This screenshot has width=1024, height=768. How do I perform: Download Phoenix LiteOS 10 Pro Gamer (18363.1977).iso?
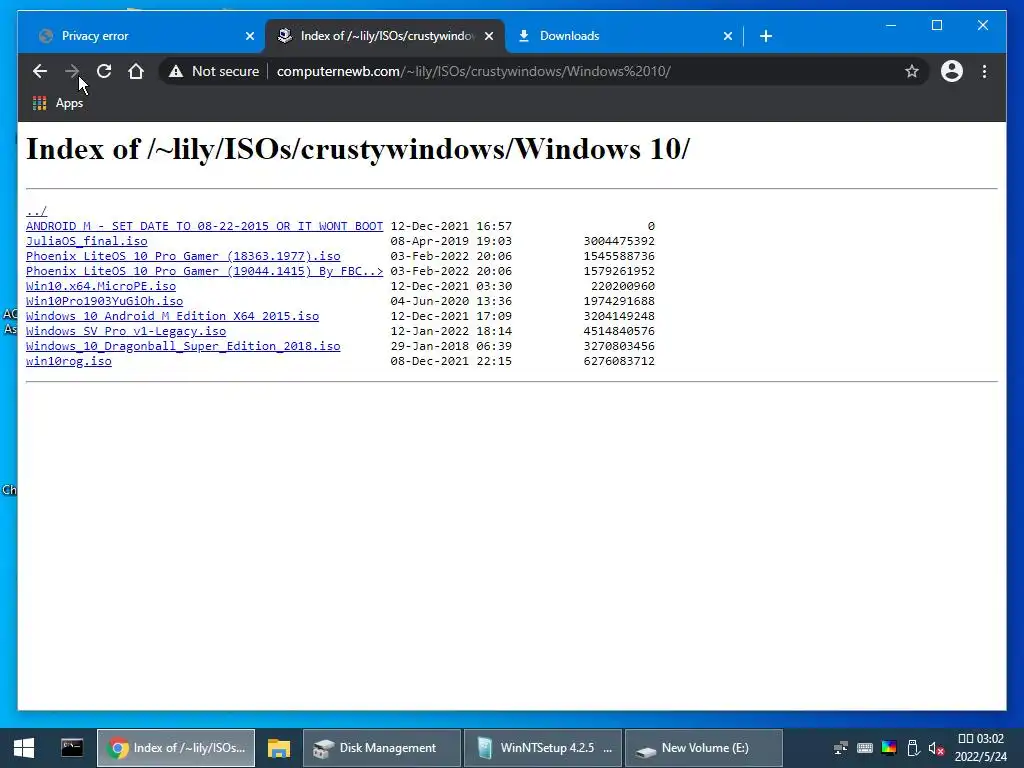(183, 256)
